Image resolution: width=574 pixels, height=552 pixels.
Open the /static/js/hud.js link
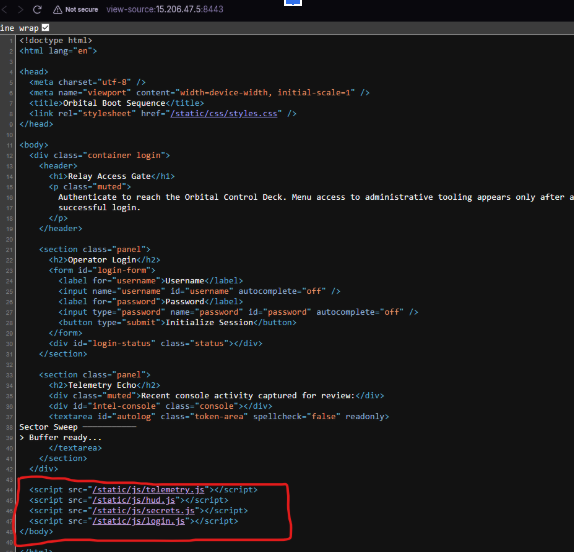point(134,500)
